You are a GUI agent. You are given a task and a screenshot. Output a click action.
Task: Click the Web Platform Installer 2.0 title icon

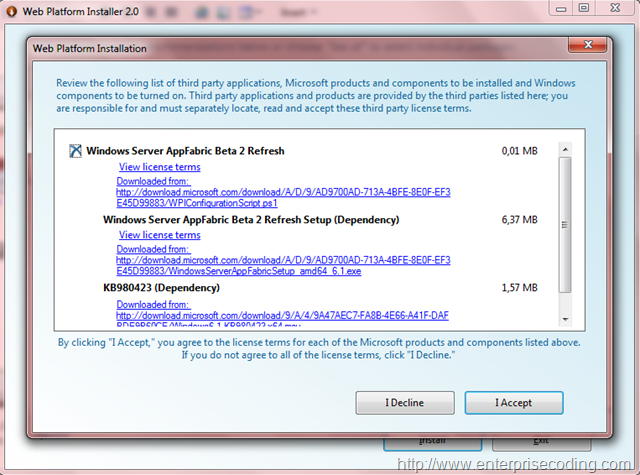click(x=11, y=11)
